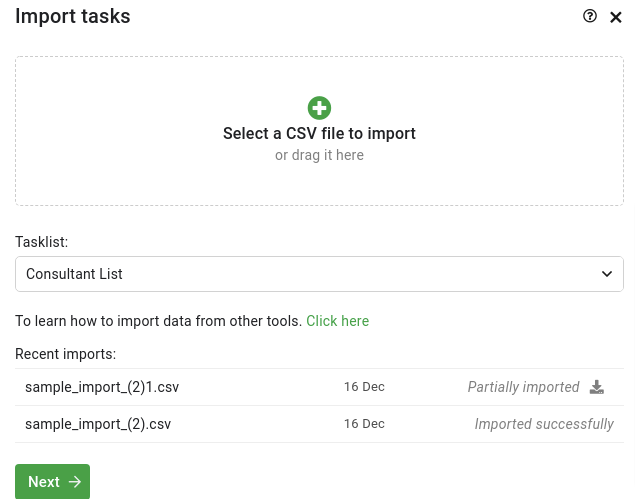This screenshot has height=504, width=635.
Task: Click the Partially imported status label
Action: [x=523, y=387]
